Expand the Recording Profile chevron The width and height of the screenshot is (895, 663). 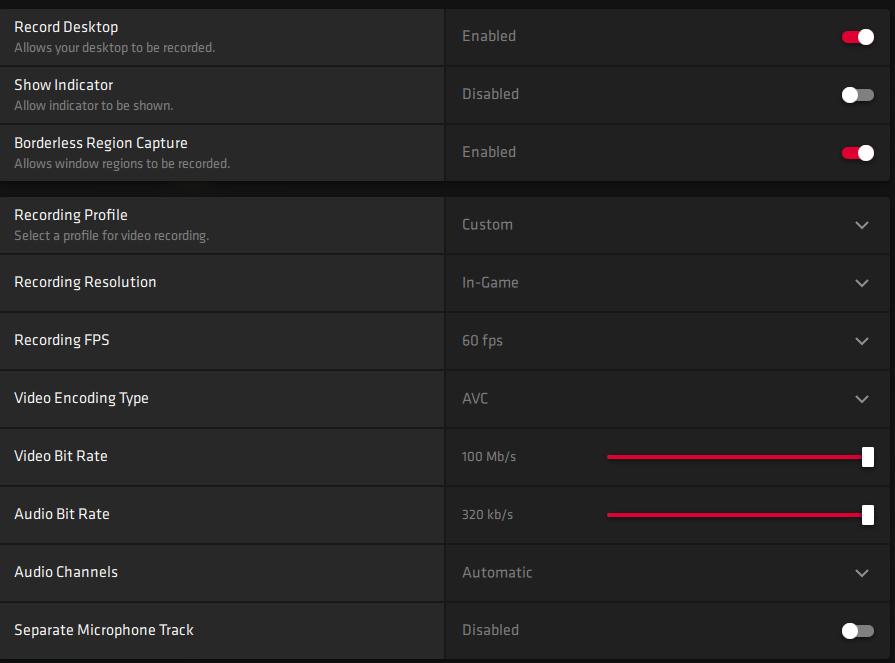pos(862,225)
